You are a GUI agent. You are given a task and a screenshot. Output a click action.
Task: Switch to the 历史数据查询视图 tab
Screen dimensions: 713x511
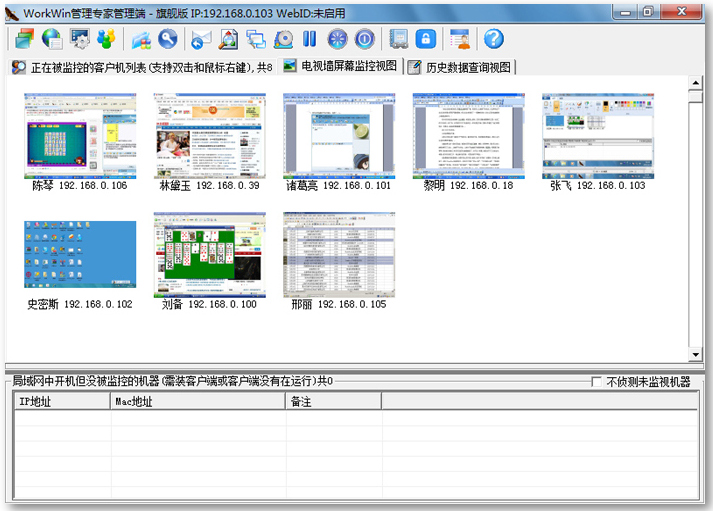(x=460, y=67)
